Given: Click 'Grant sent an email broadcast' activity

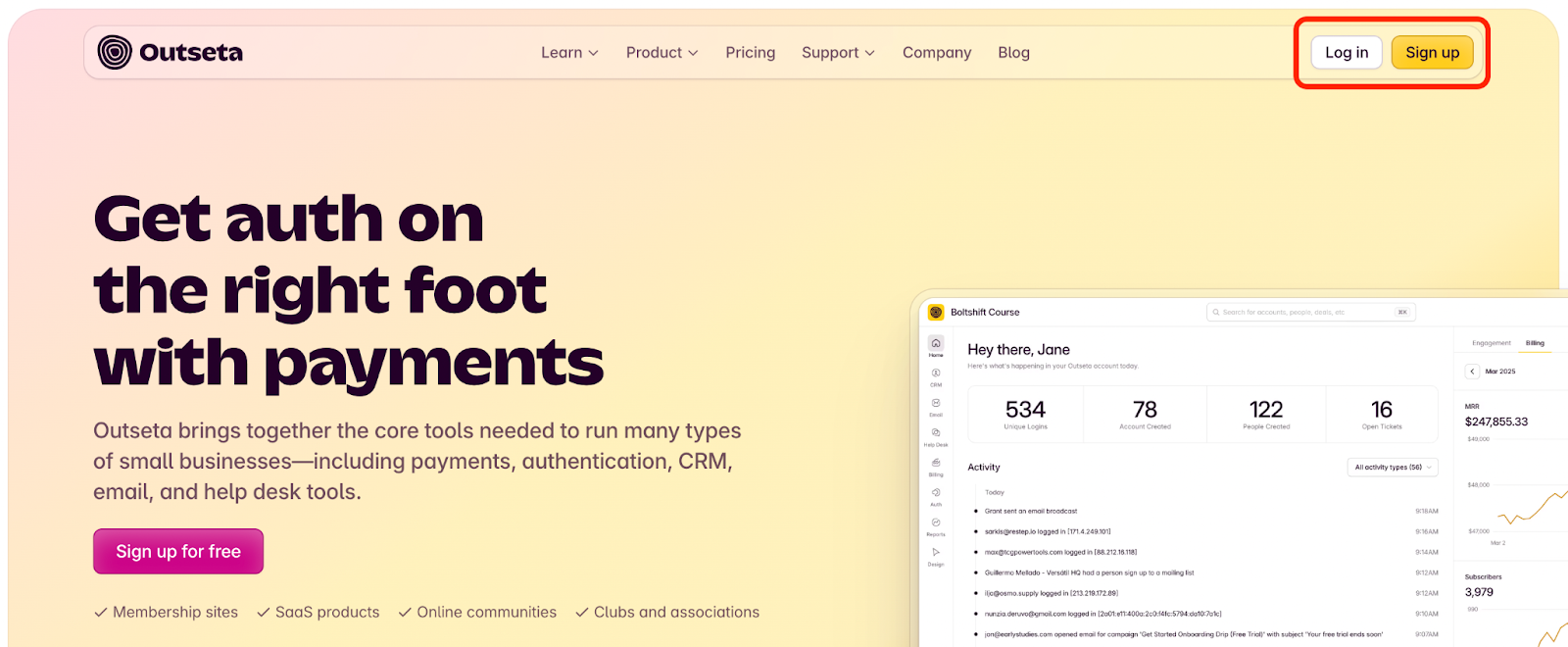Looking at the screenshot, I should click(1031, 511).
